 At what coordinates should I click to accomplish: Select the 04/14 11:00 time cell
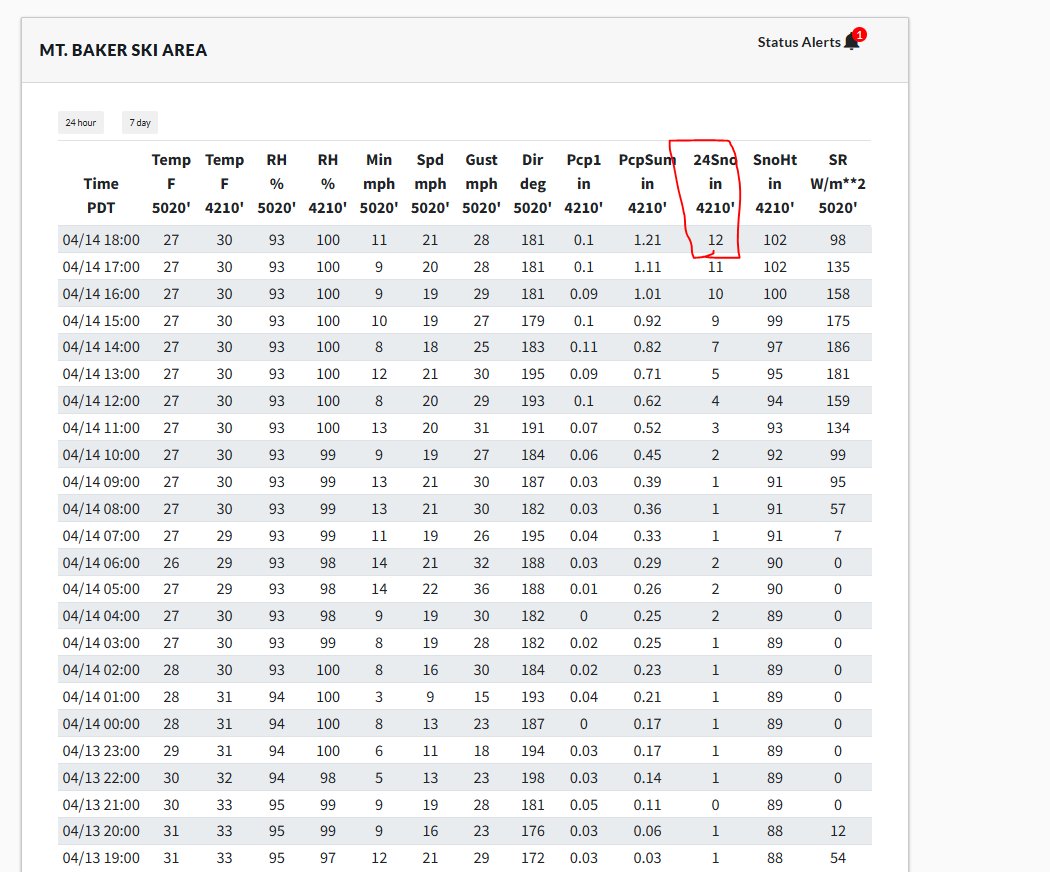click(x=101, y=427)
